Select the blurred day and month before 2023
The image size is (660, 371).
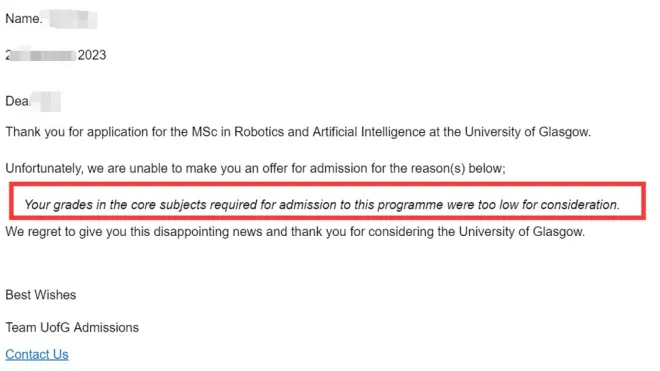(41, 55)
